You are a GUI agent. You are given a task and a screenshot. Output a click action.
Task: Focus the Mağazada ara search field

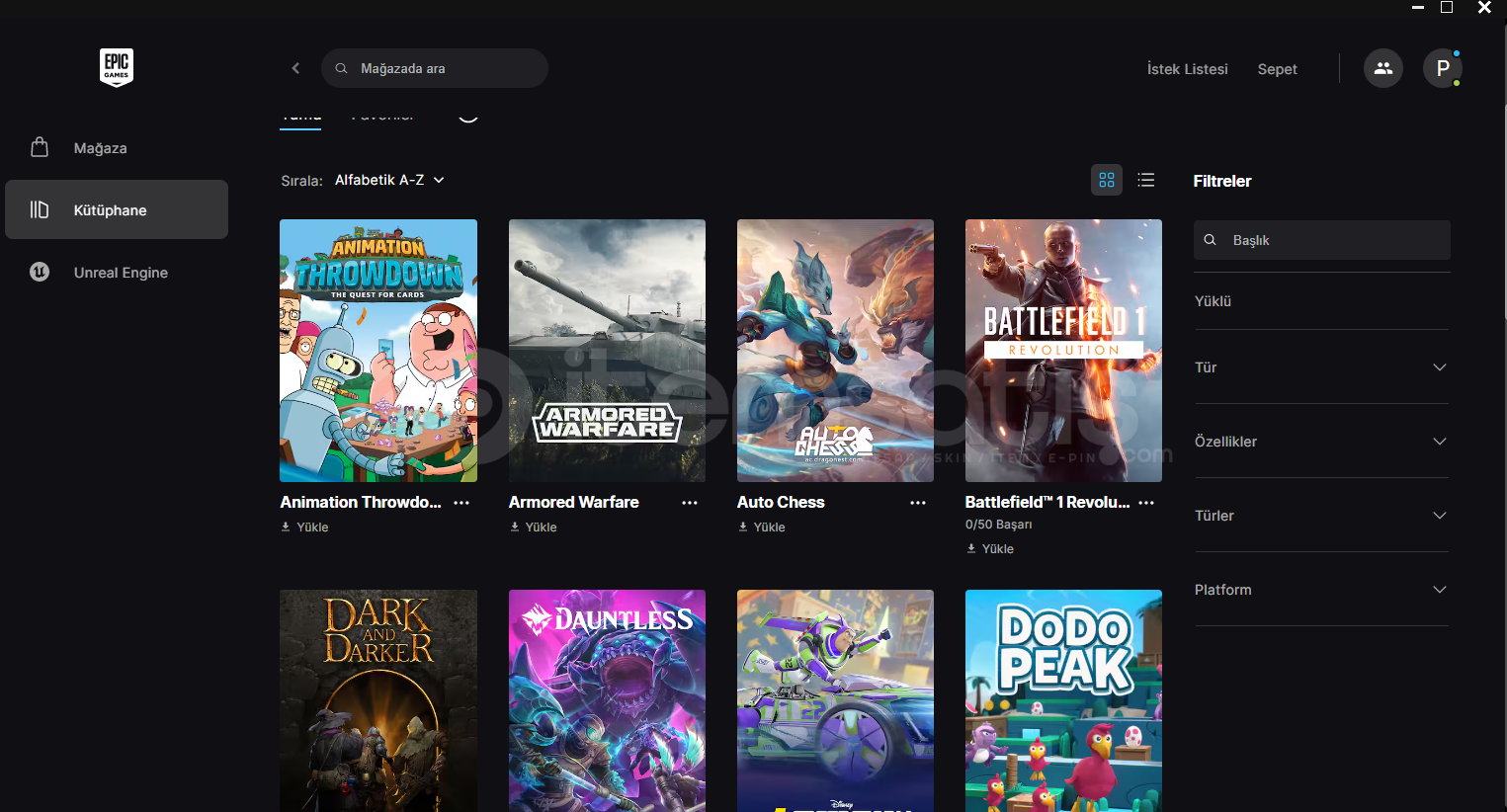pos(435,68)
